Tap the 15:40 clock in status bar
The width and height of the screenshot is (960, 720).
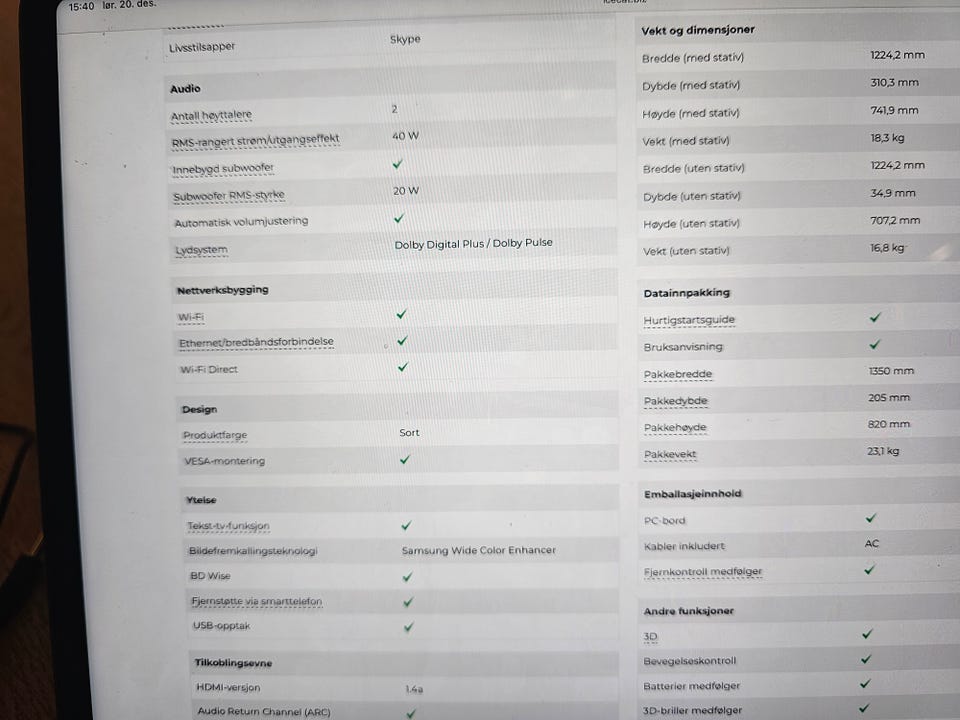pyautogui.click(x=81, y=6)
